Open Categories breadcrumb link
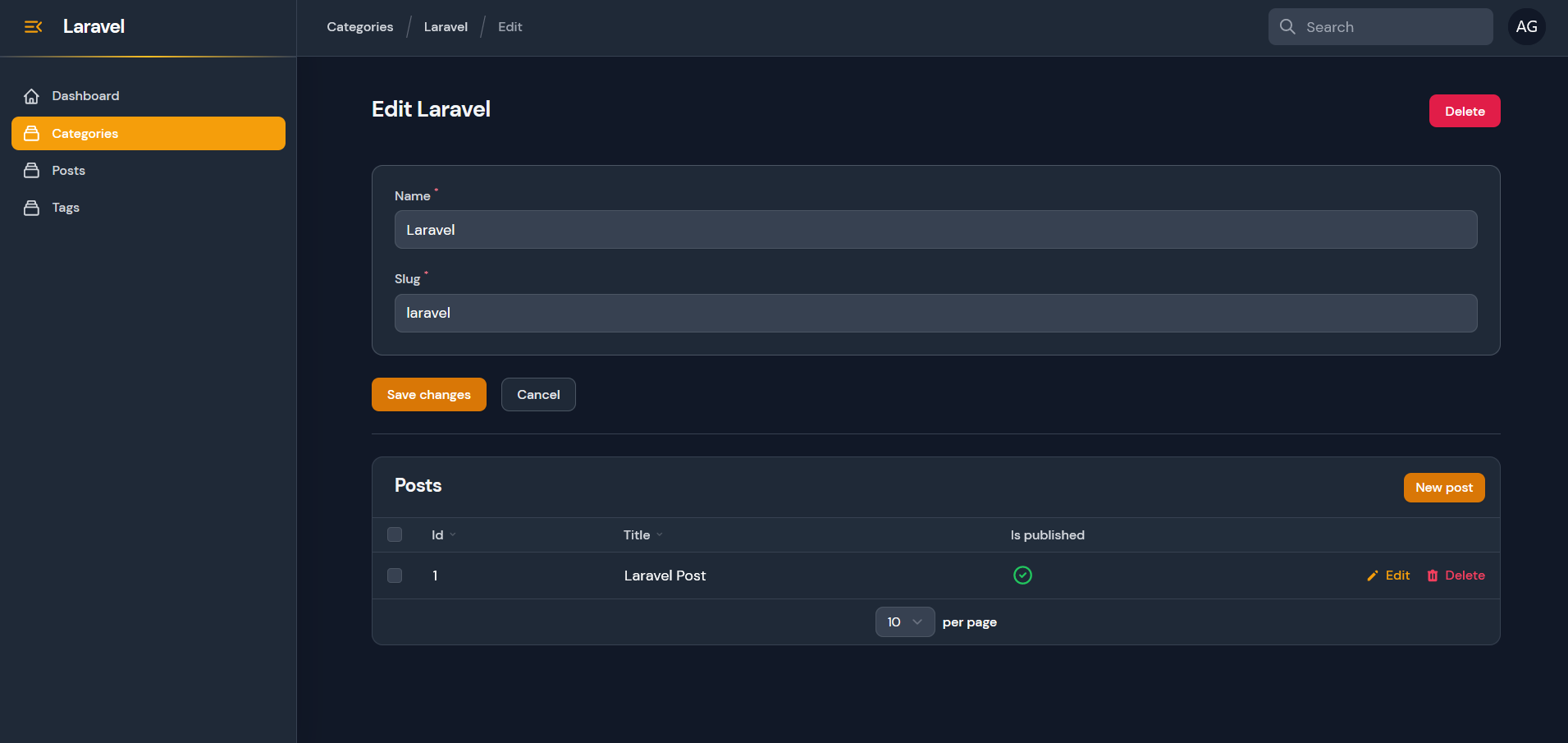The height and width of the screenshot is (743, 1568). click(x=359, y=27)
